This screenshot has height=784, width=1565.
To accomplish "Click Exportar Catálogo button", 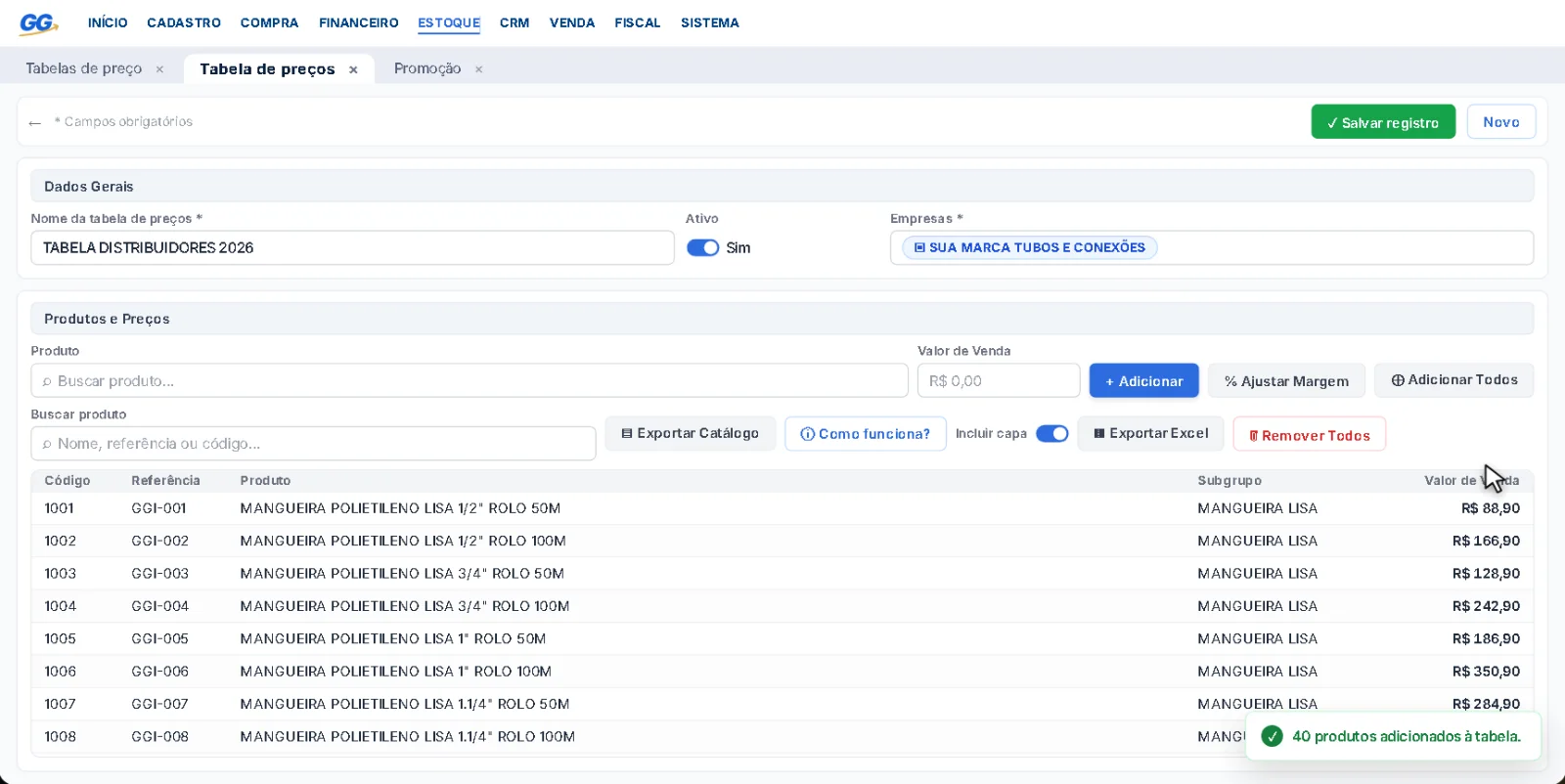I will [x=691, y=434].
